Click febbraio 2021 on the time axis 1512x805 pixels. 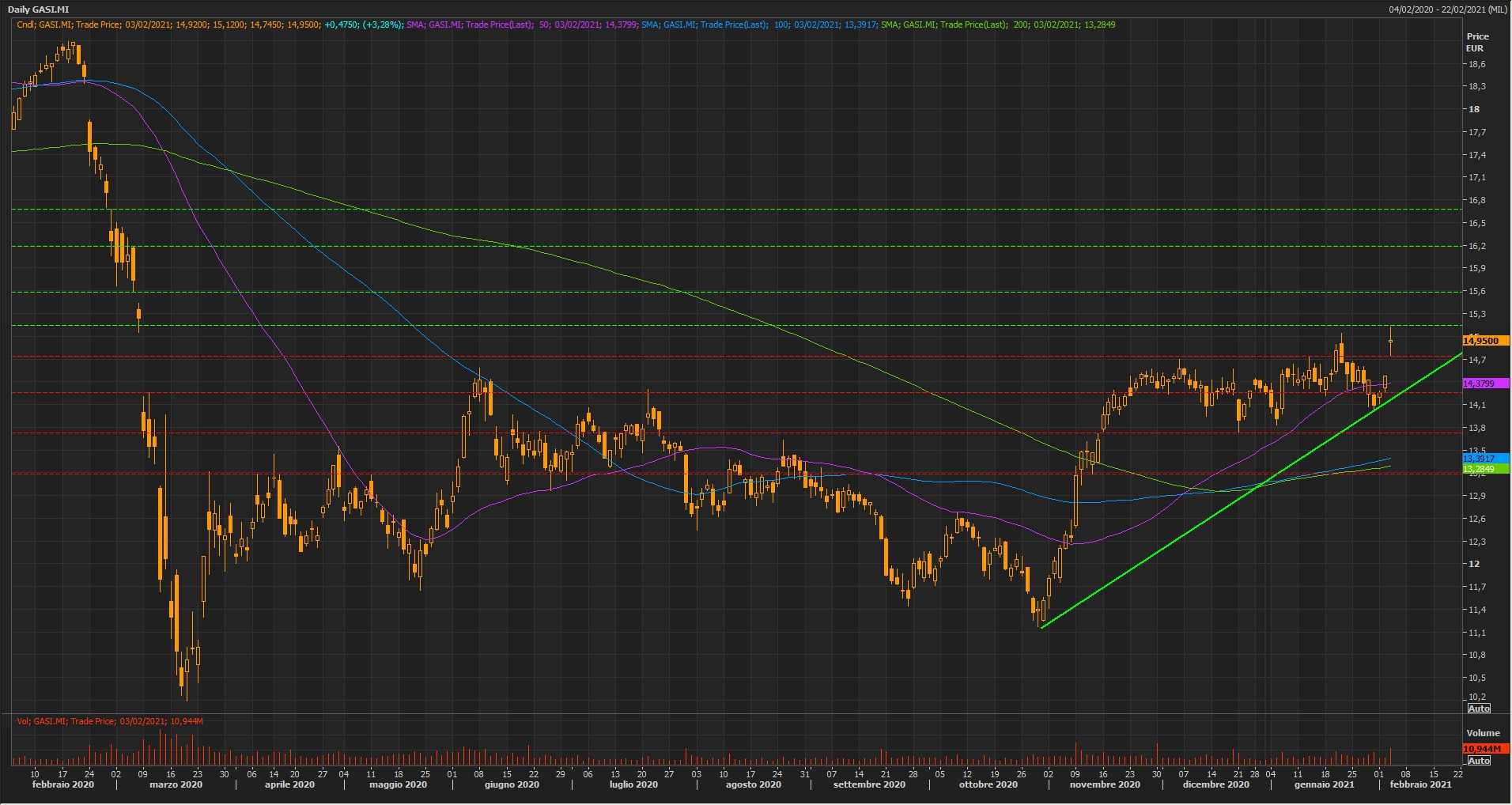coord(1420,784)
